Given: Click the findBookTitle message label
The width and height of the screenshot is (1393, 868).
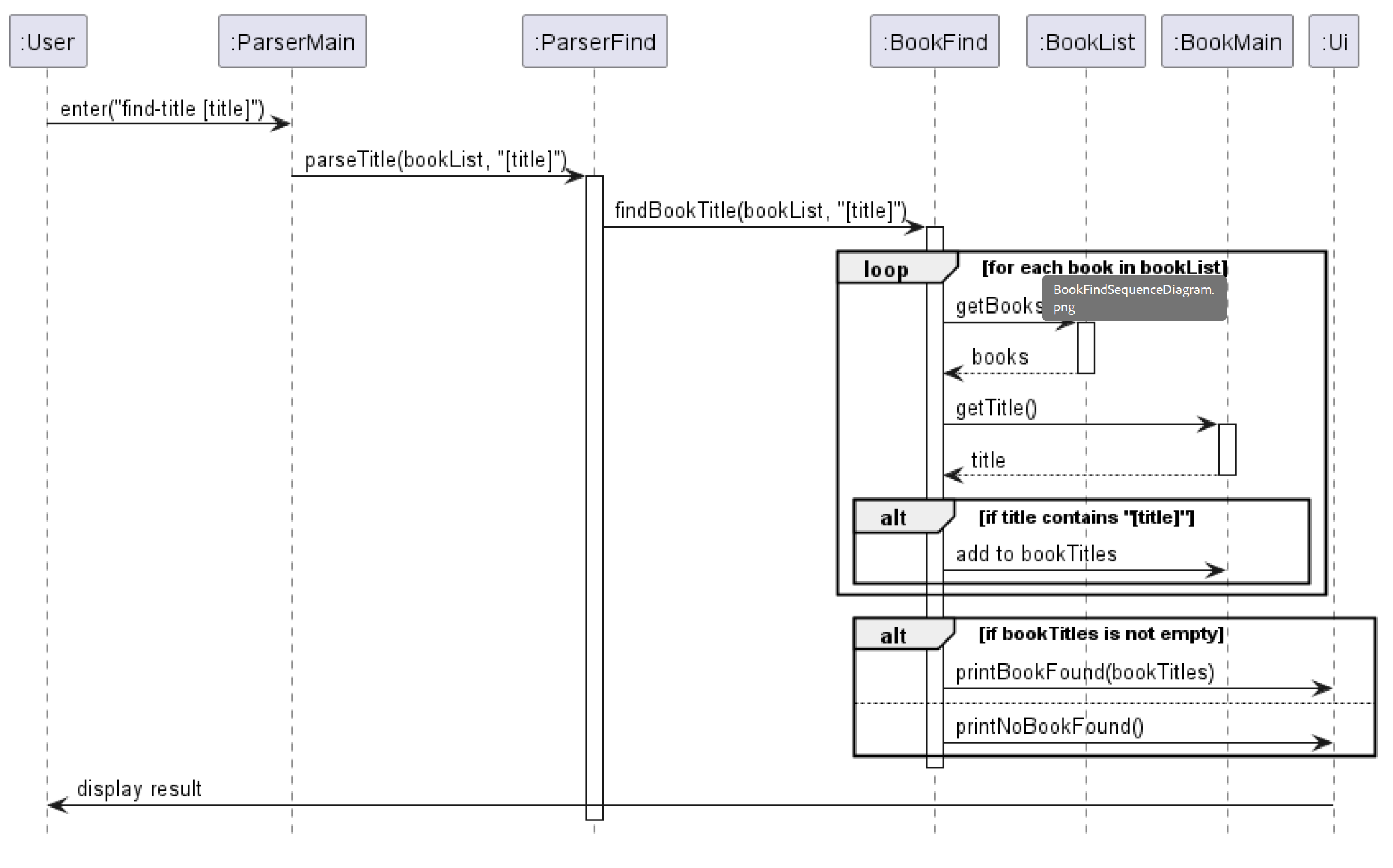Looking at the screenshot, I should pyautogui.click(x=760, y=211).
